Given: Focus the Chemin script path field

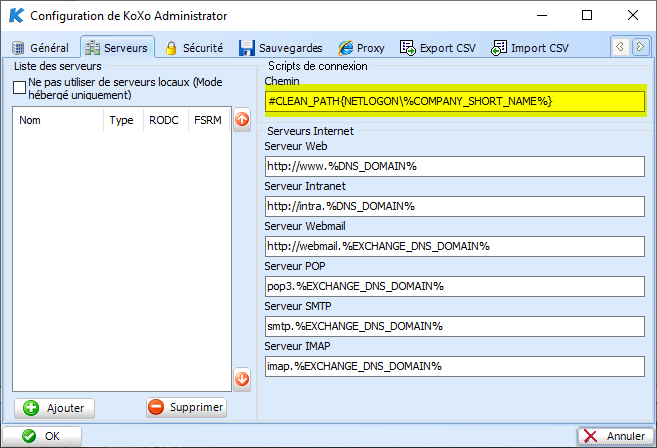Looking at the screenshot, I should [x=455, y=101].
